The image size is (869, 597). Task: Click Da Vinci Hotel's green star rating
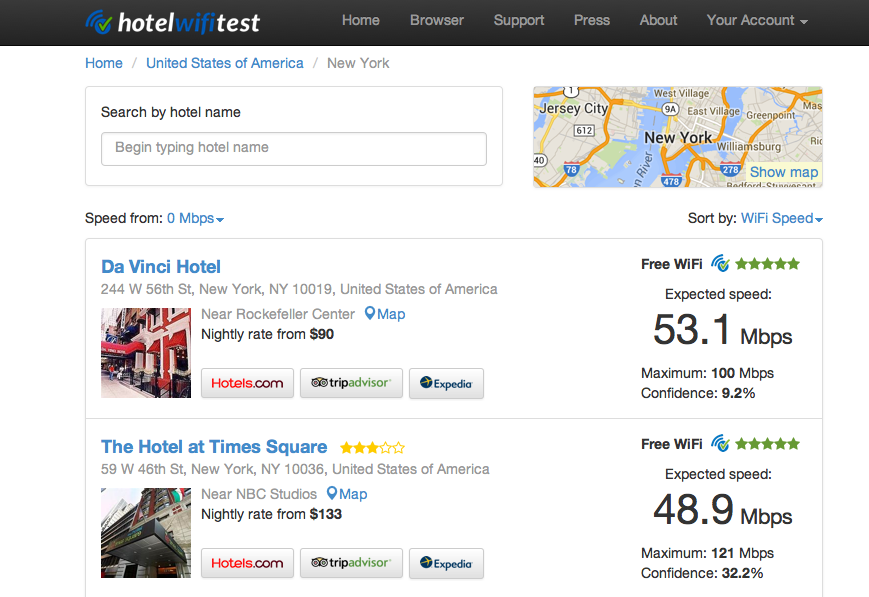click(768, 264)
